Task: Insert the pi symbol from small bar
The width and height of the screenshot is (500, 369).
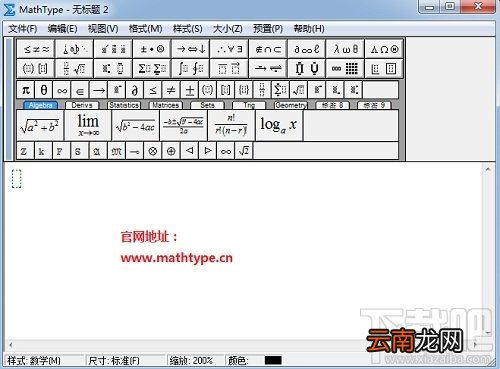Action: point(25,90)
